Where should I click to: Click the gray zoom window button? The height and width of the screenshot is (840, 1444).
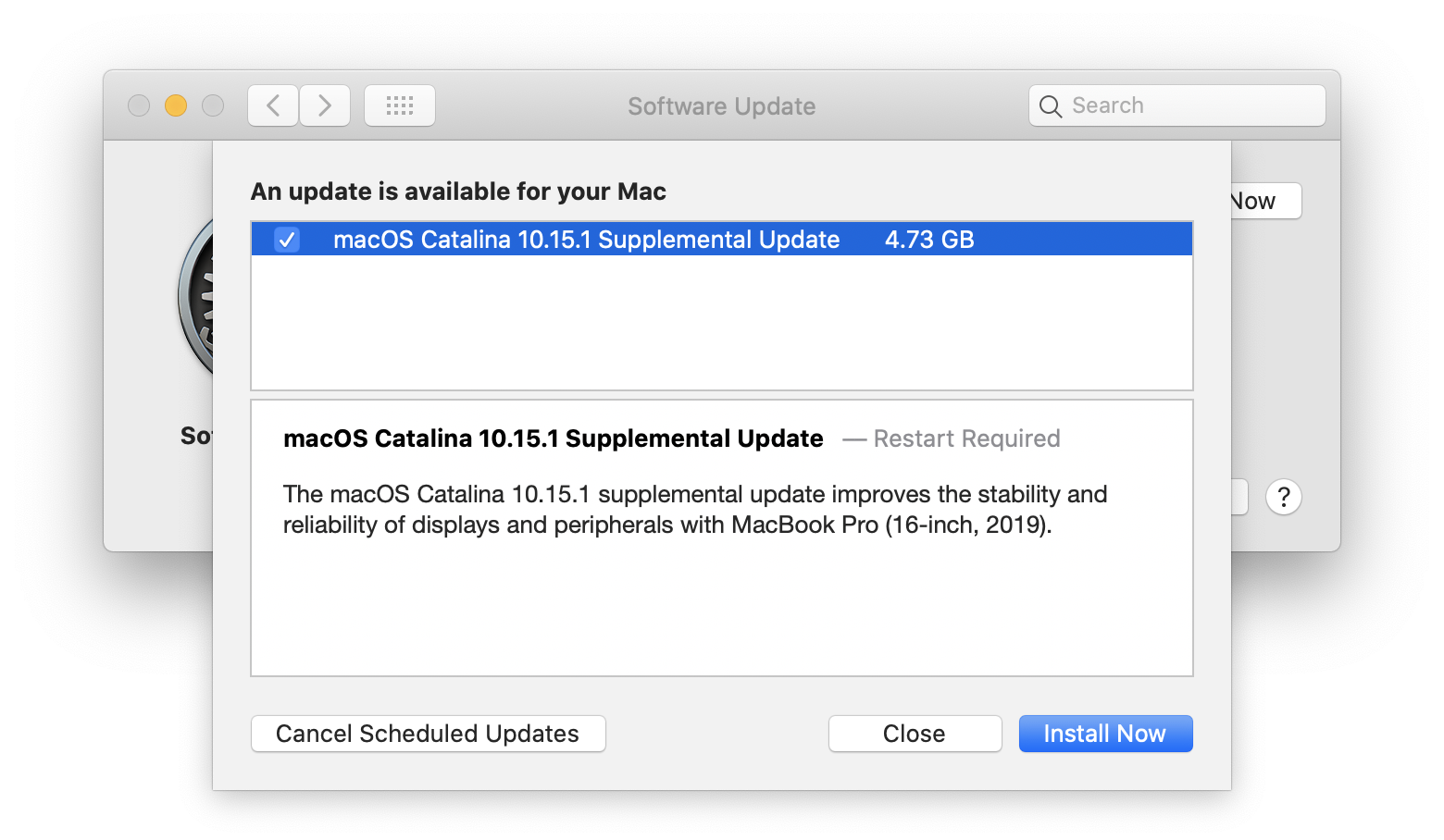click(x=213, y=105)
